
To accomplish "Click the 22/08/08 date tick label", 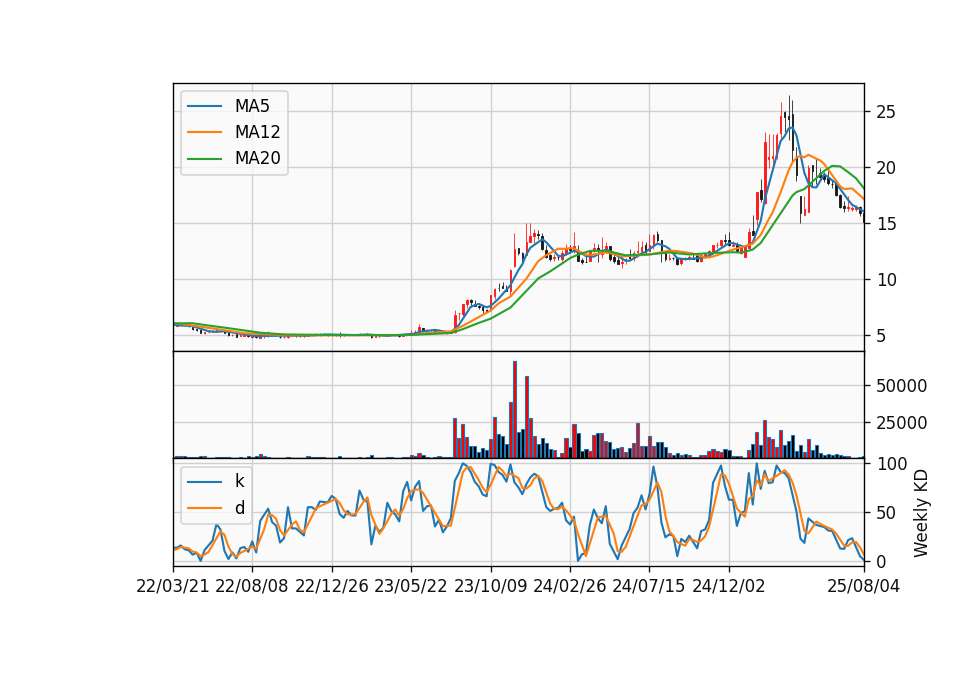I will [x=252, y=586].
